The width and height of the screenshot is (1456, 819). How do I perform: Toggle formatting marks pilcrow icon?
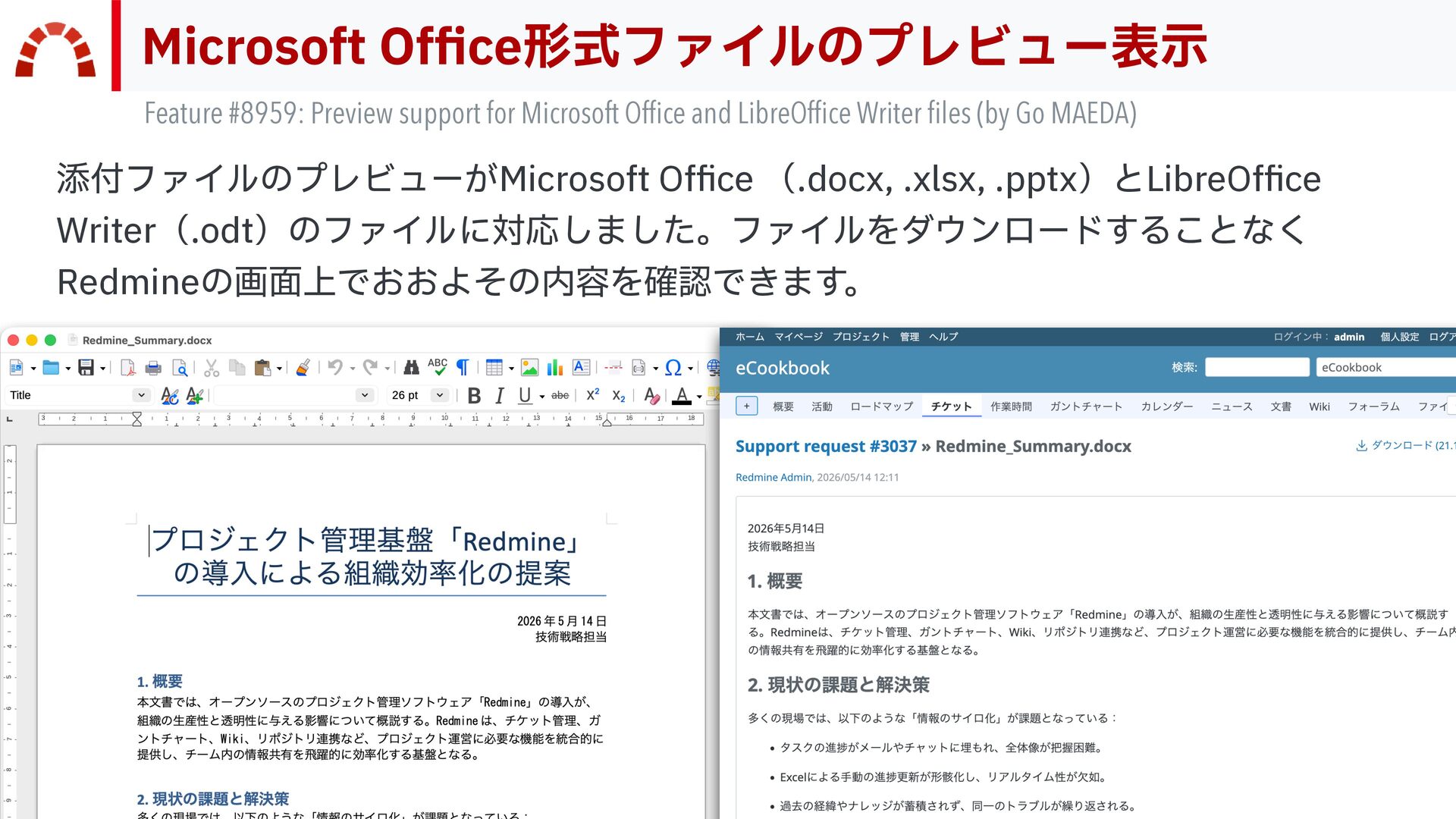[x=463, y=369]
